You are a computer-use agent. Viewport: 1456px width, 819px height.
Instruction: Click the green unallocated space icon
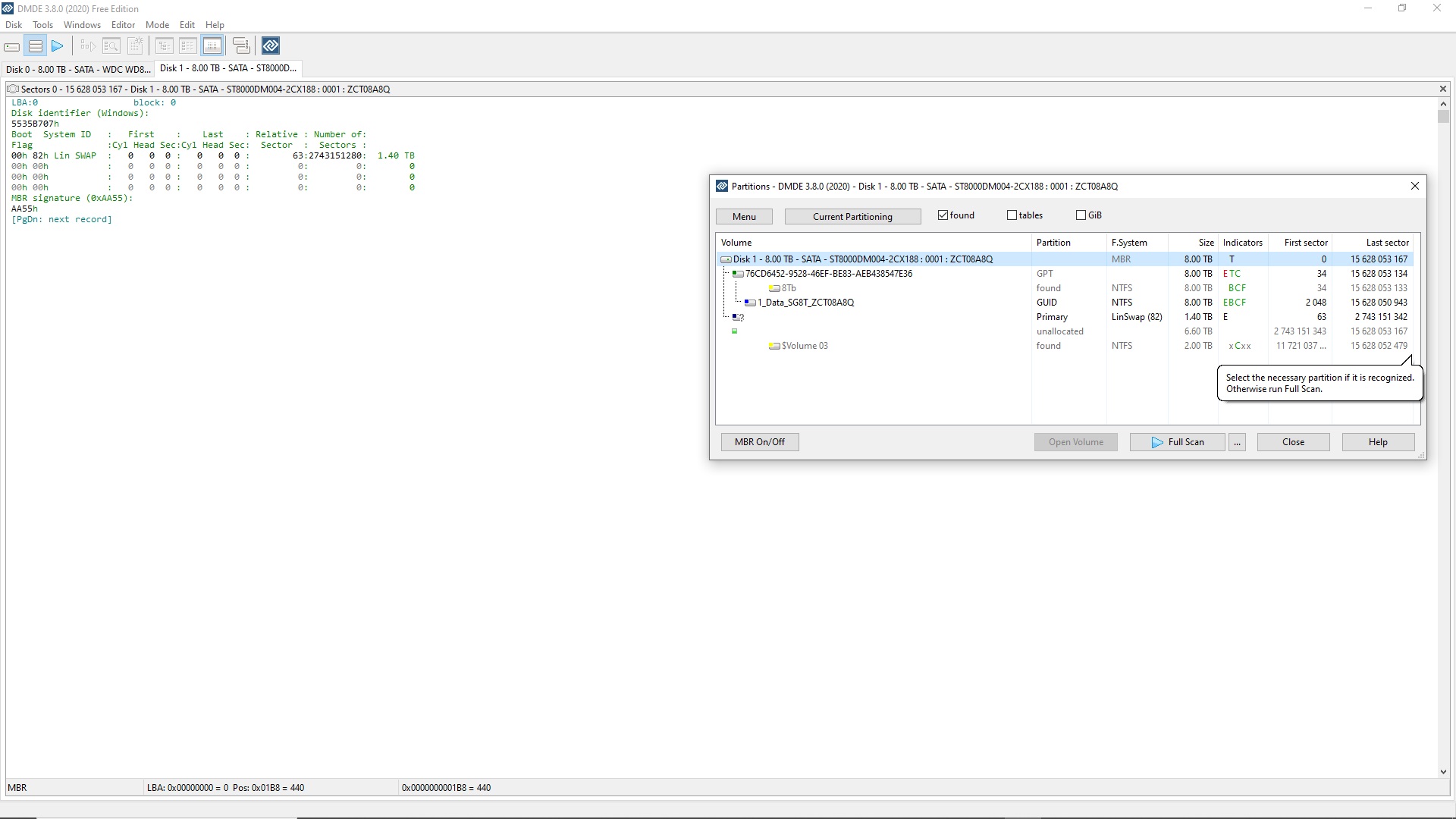coord(734,331)
